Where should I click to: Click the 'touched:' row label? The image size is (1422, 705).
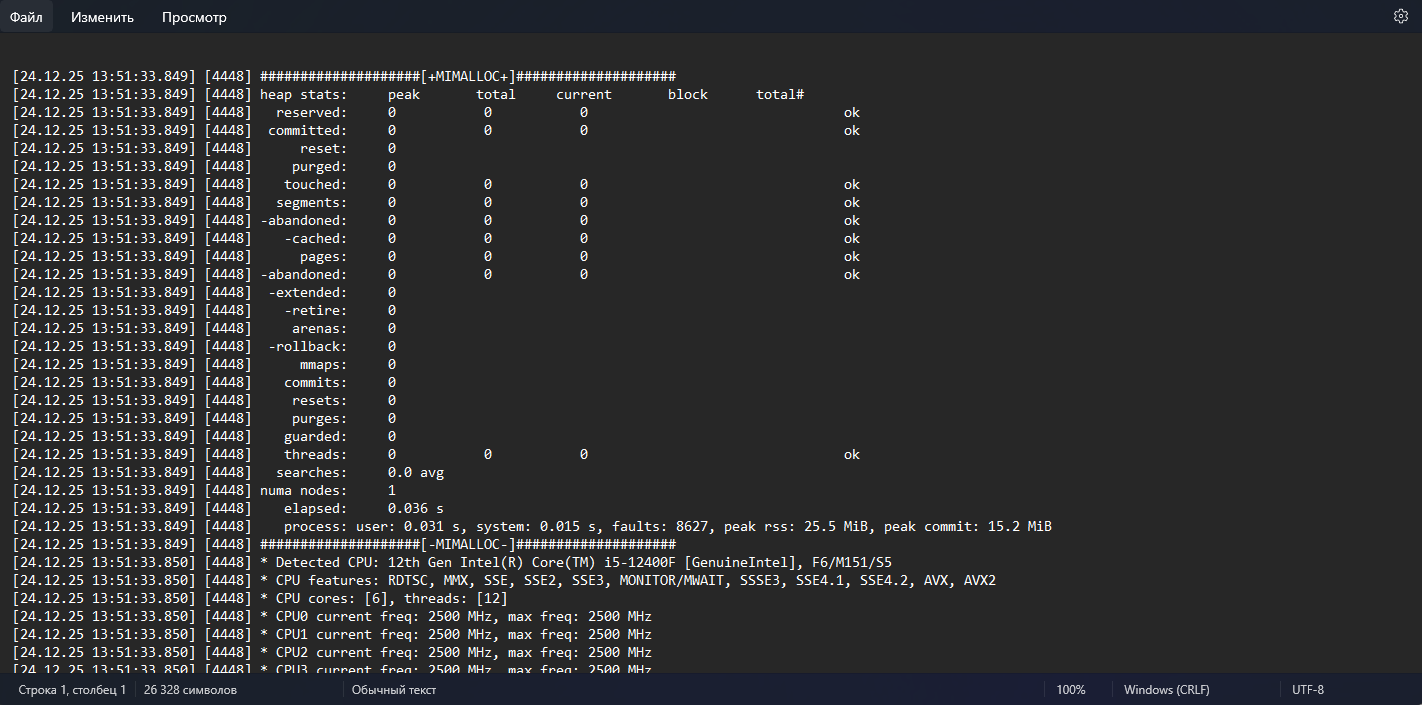pyautogui.click(x=316, y=184)
